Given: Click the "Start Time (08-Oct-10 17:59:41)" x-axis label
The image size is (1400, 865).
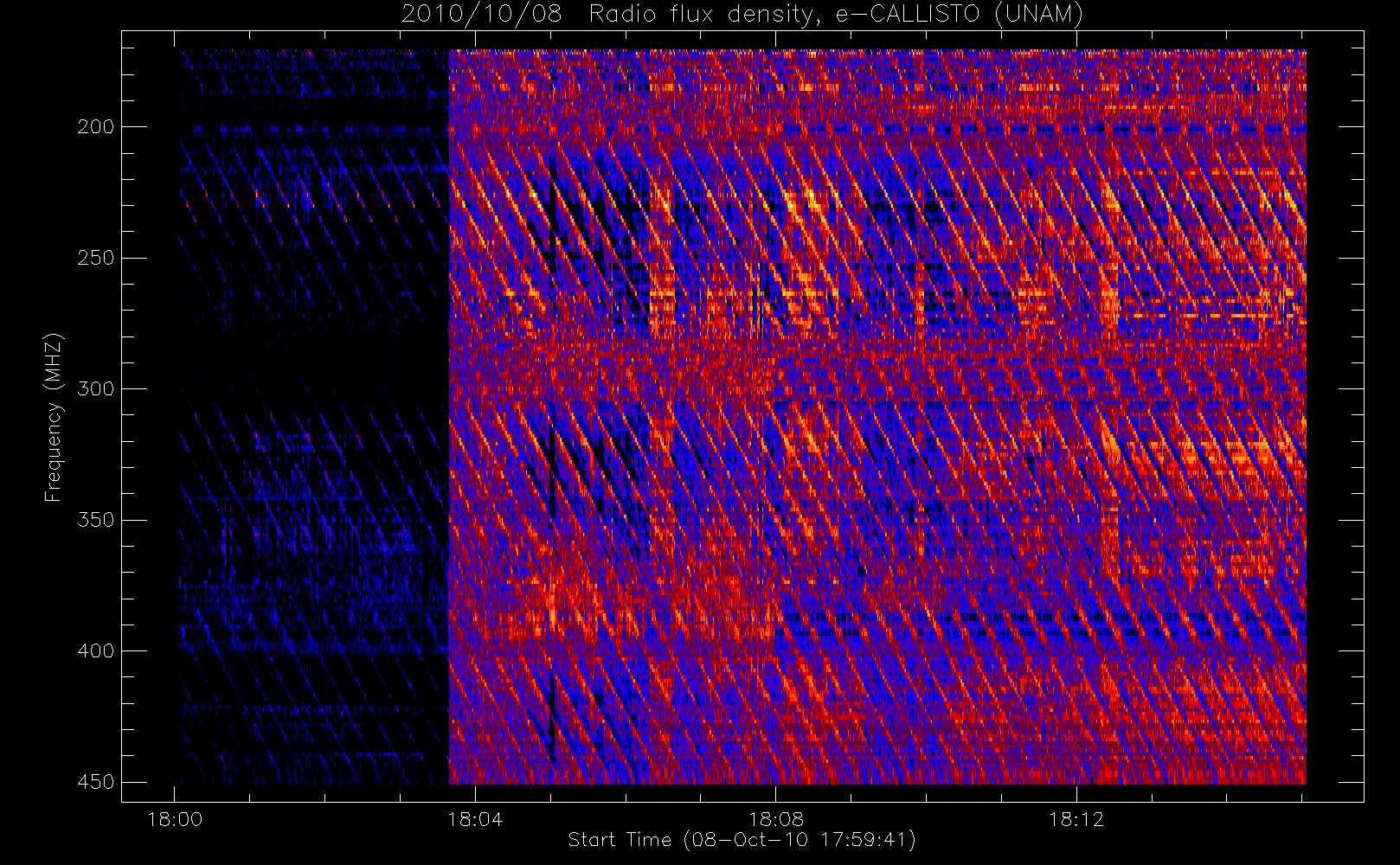Looking at the screenshot, I should pyautogui.click(x=742, y=840).
